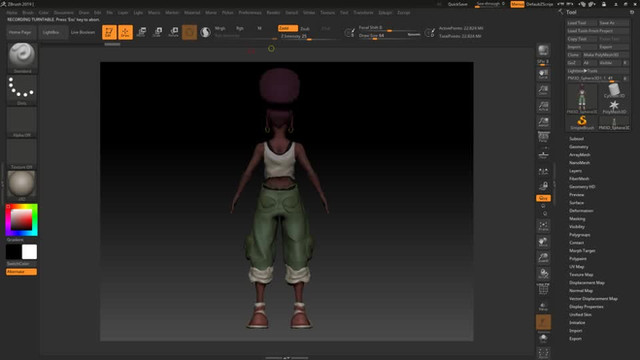Viewport: 640px width, 360px height.
Task: Toggle the Xyz rotation button
Action: tap(543, 198)
